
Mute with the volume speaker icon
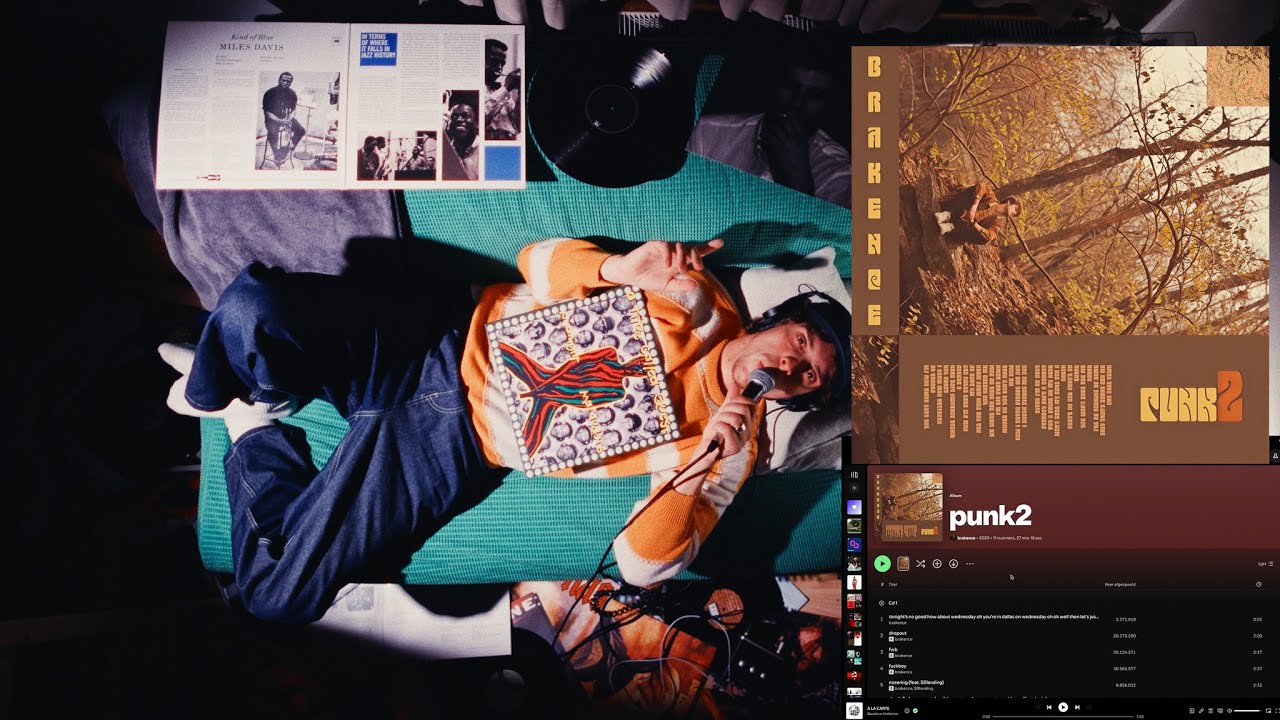coord(1229,711)
